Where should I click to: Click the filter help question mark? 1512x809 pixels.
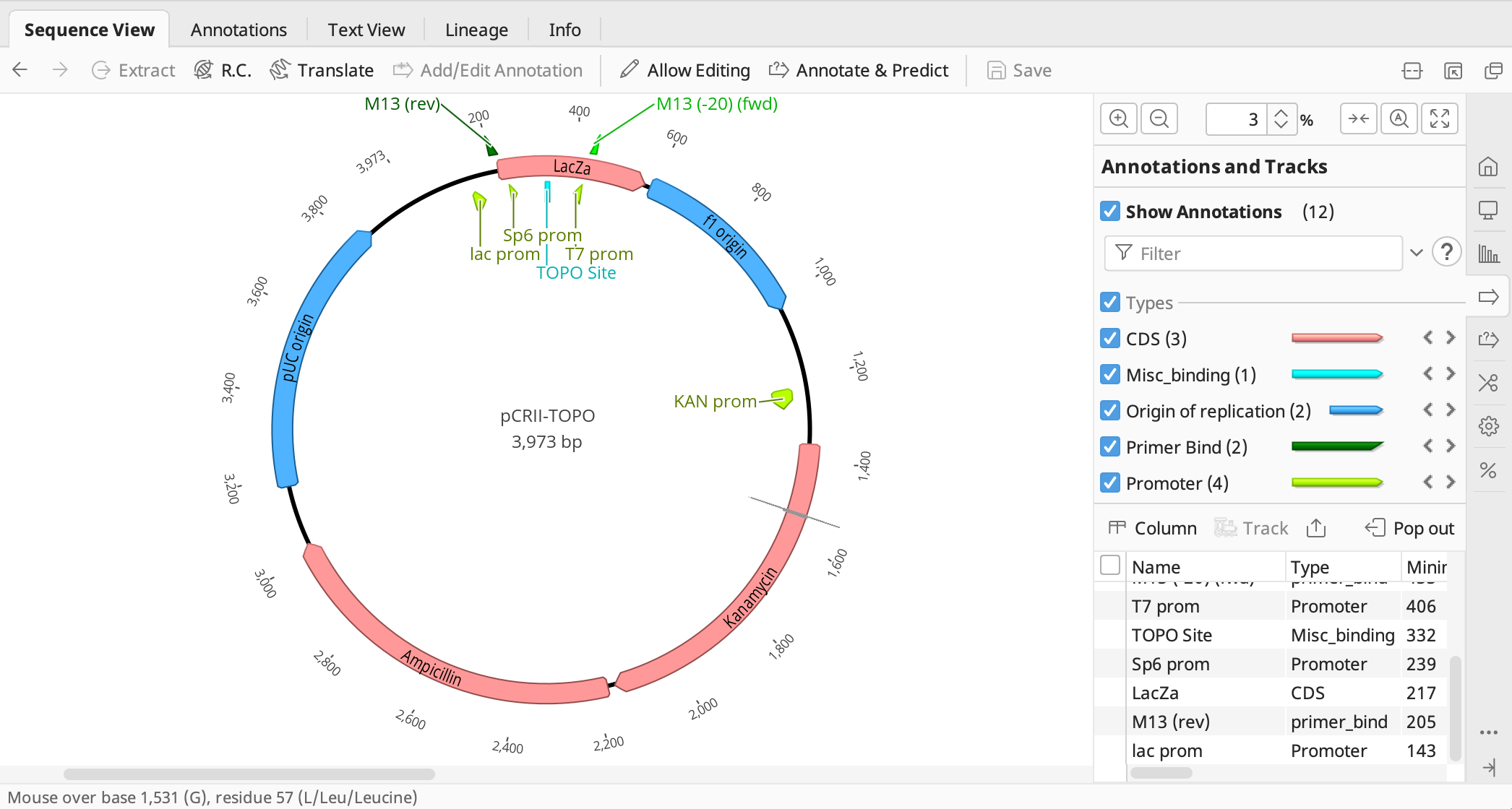pos(1446,253)
